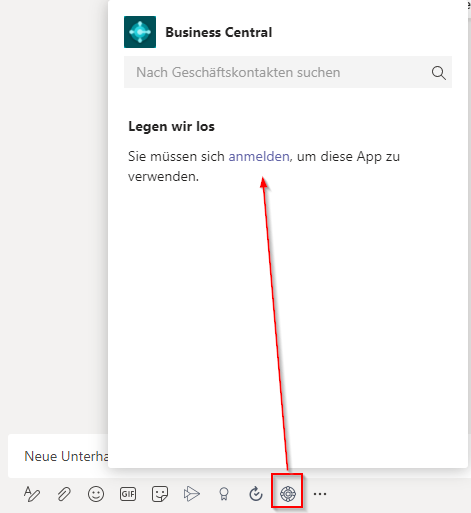The width and height of the screenshot is (471, 513).
Task: Click the Business Central toolbar icon
Action: click(x=288, y=494)
